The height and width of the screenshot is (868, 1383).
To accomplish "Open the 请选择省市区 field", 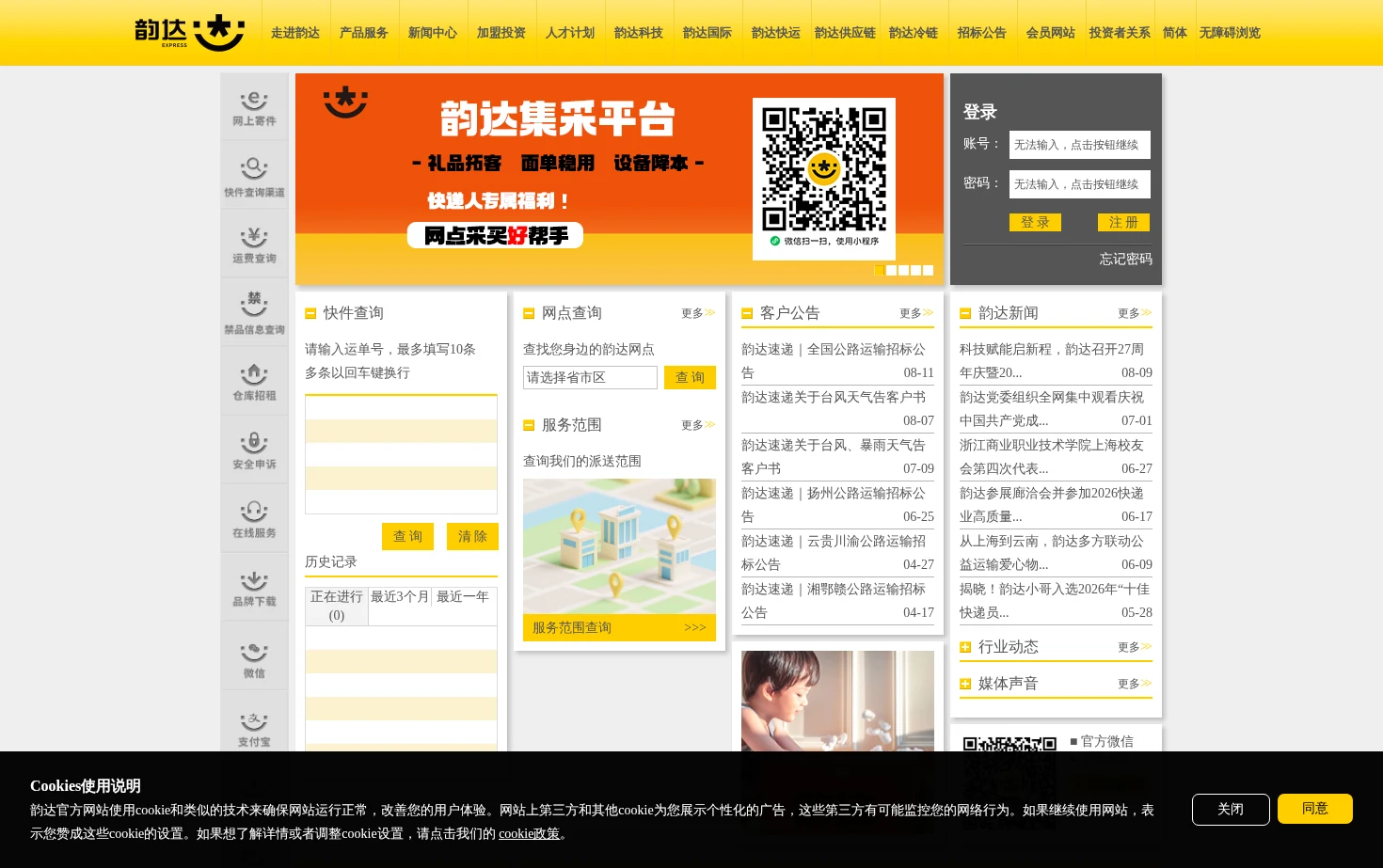I will point(590,378).
